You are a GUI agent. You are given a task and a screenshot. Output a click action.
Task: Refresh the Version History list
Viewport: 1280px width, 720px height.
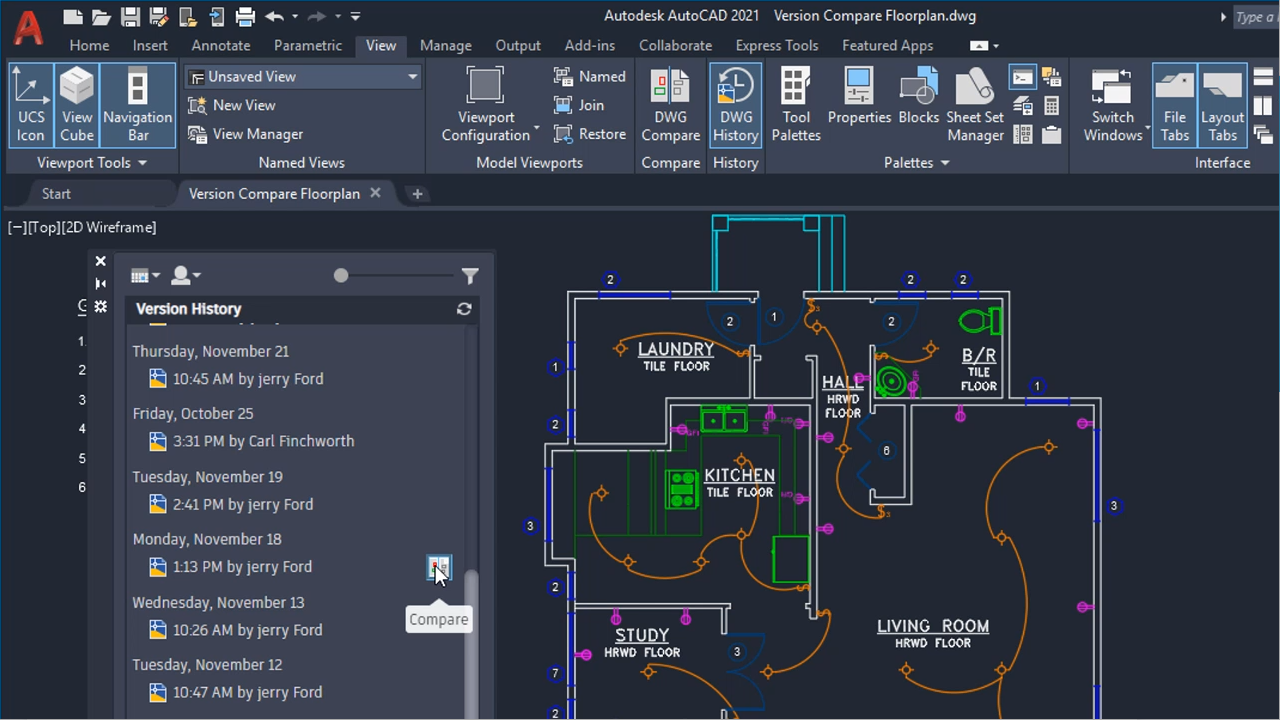click(463, 309)
